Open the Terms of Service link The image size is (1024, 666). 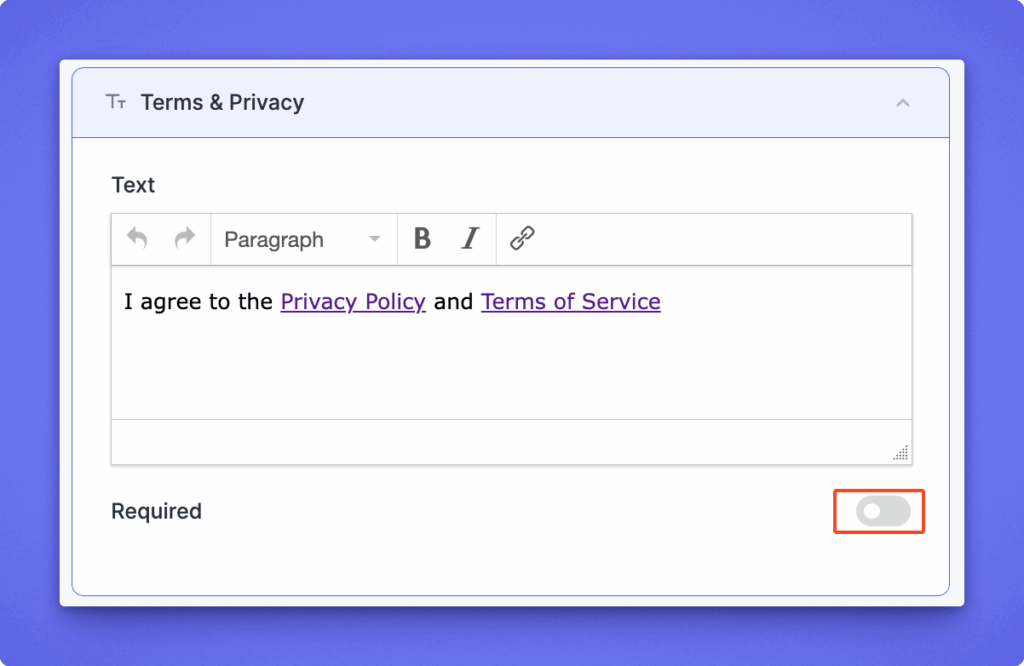tap(570, 302)
